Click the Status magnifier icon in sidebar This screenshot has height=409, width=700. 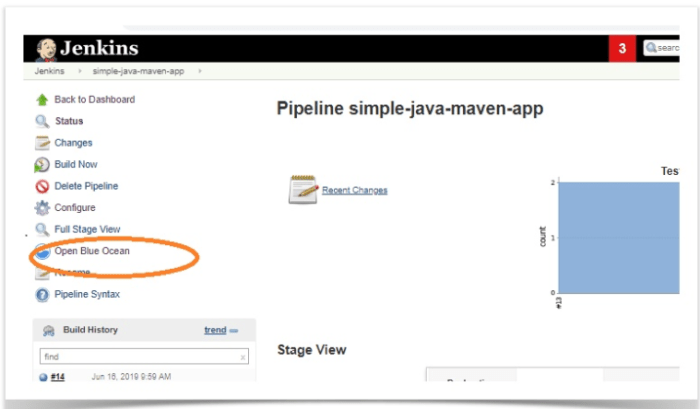[x=42, y=121]
